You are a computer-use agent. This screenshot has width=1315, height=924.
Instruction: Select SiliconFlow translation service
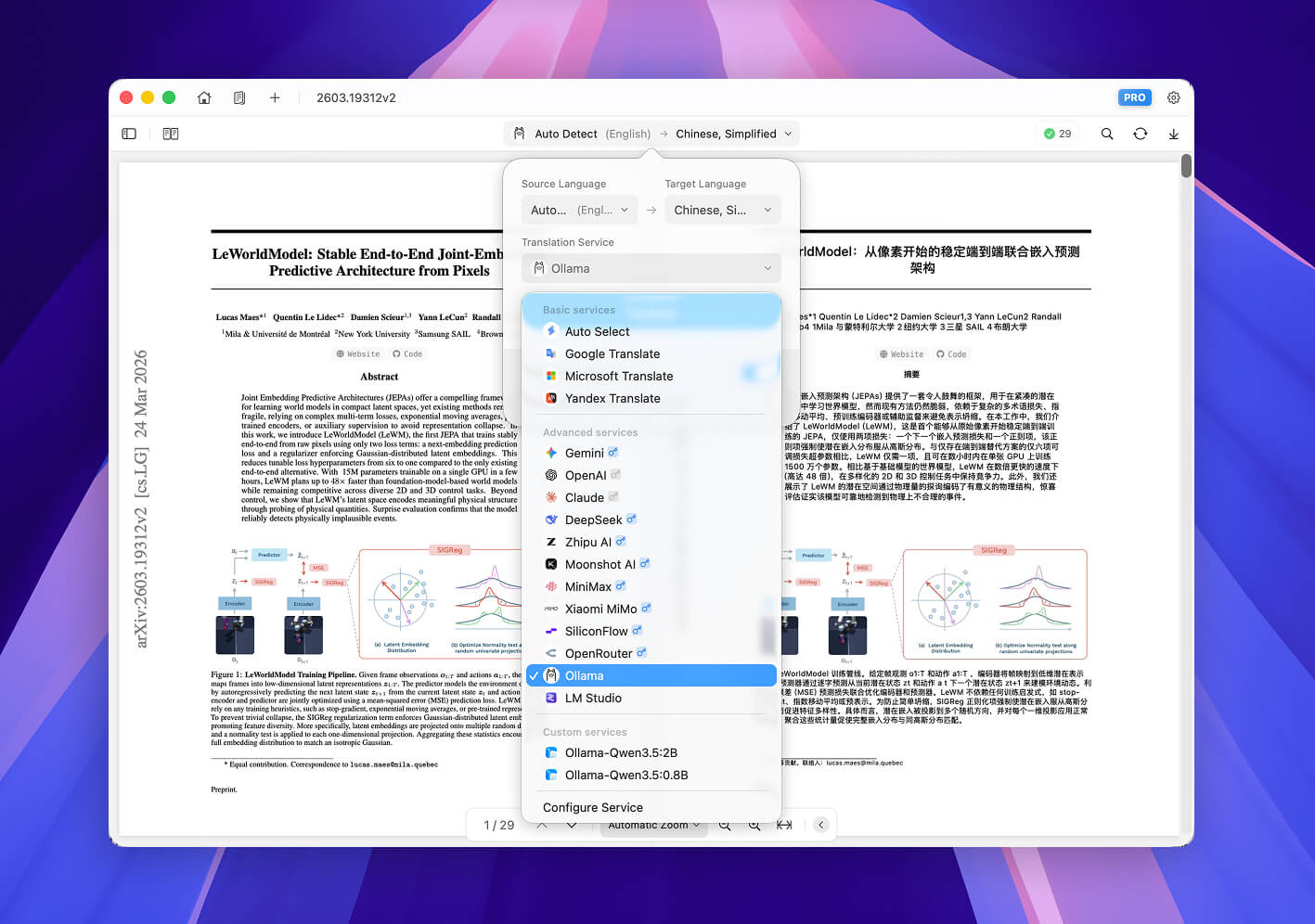coord(651,631)
